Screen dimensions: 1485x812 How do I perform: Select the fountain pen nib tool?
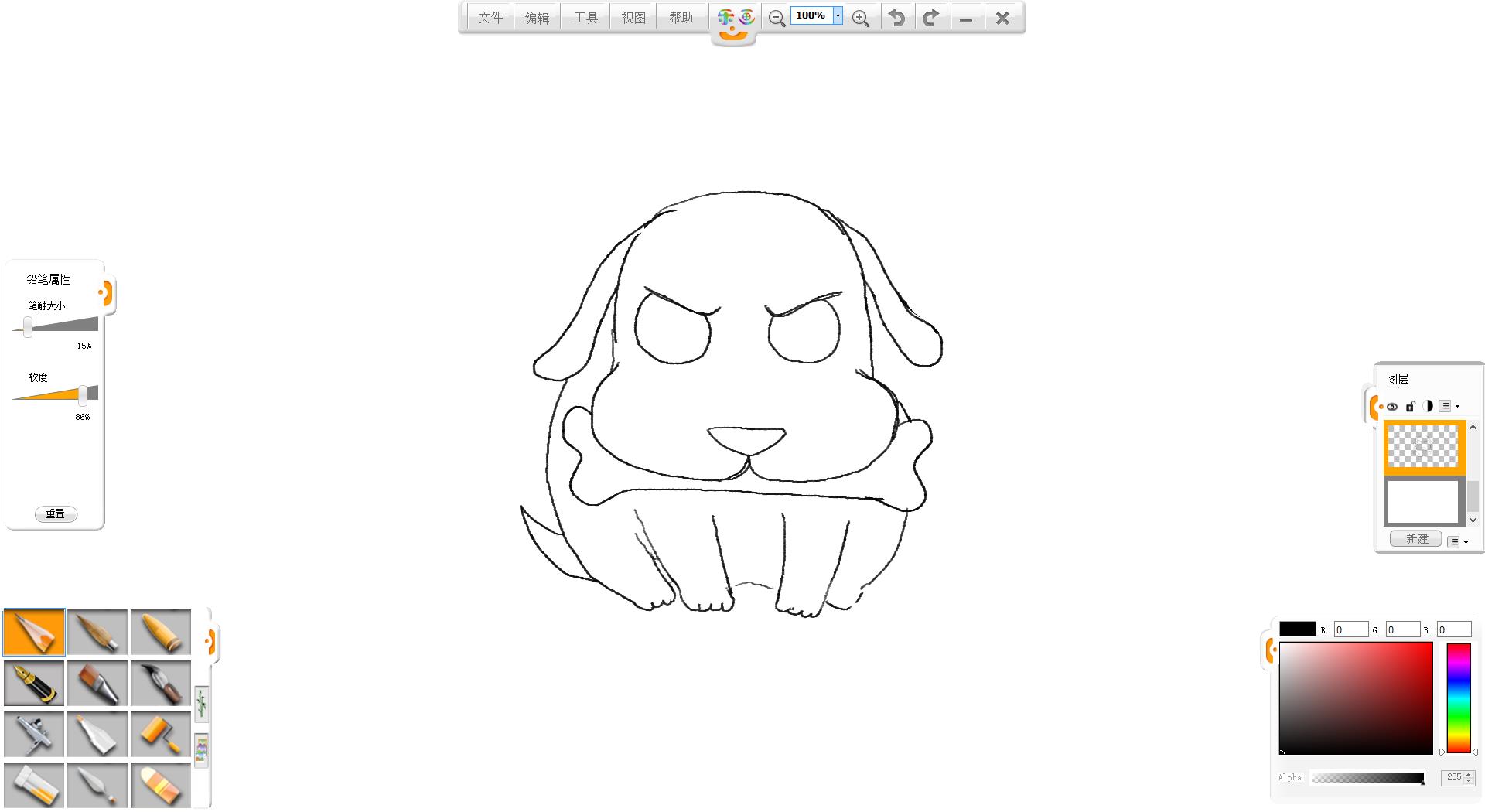click(34, 683)
